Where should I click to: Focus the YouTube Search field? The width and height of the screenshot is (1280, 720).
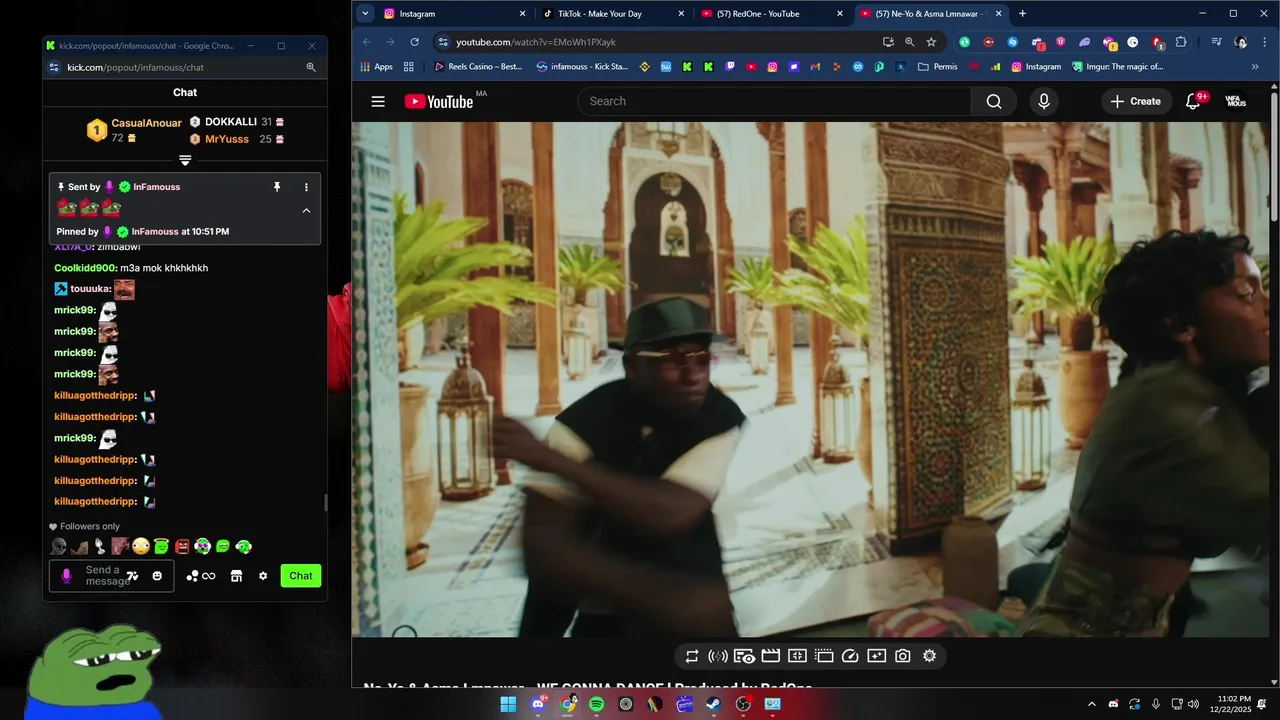tap(774, 101)
